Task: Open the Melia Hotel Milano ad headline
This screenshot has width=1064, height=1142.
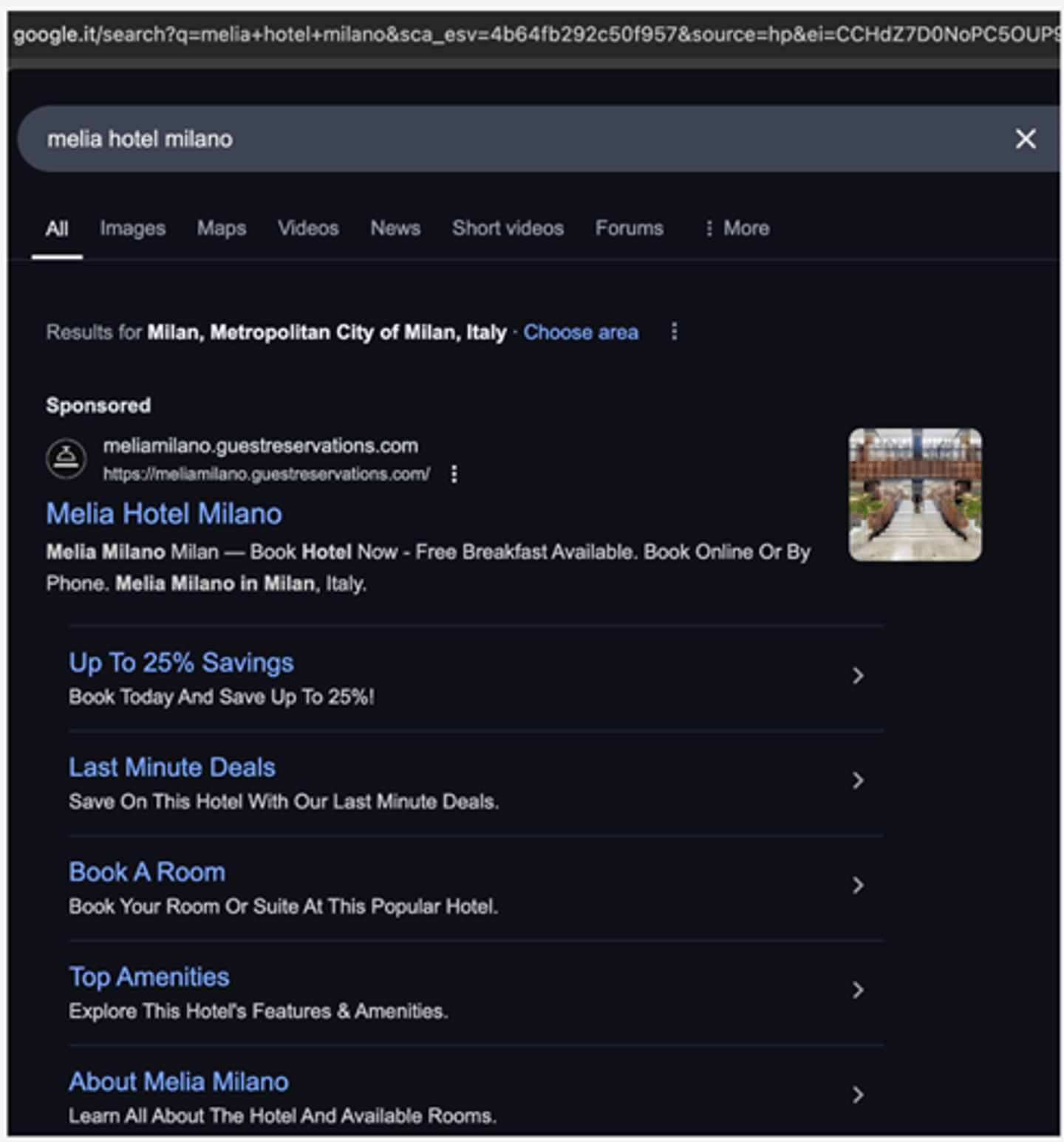Action: pos(164,514)
